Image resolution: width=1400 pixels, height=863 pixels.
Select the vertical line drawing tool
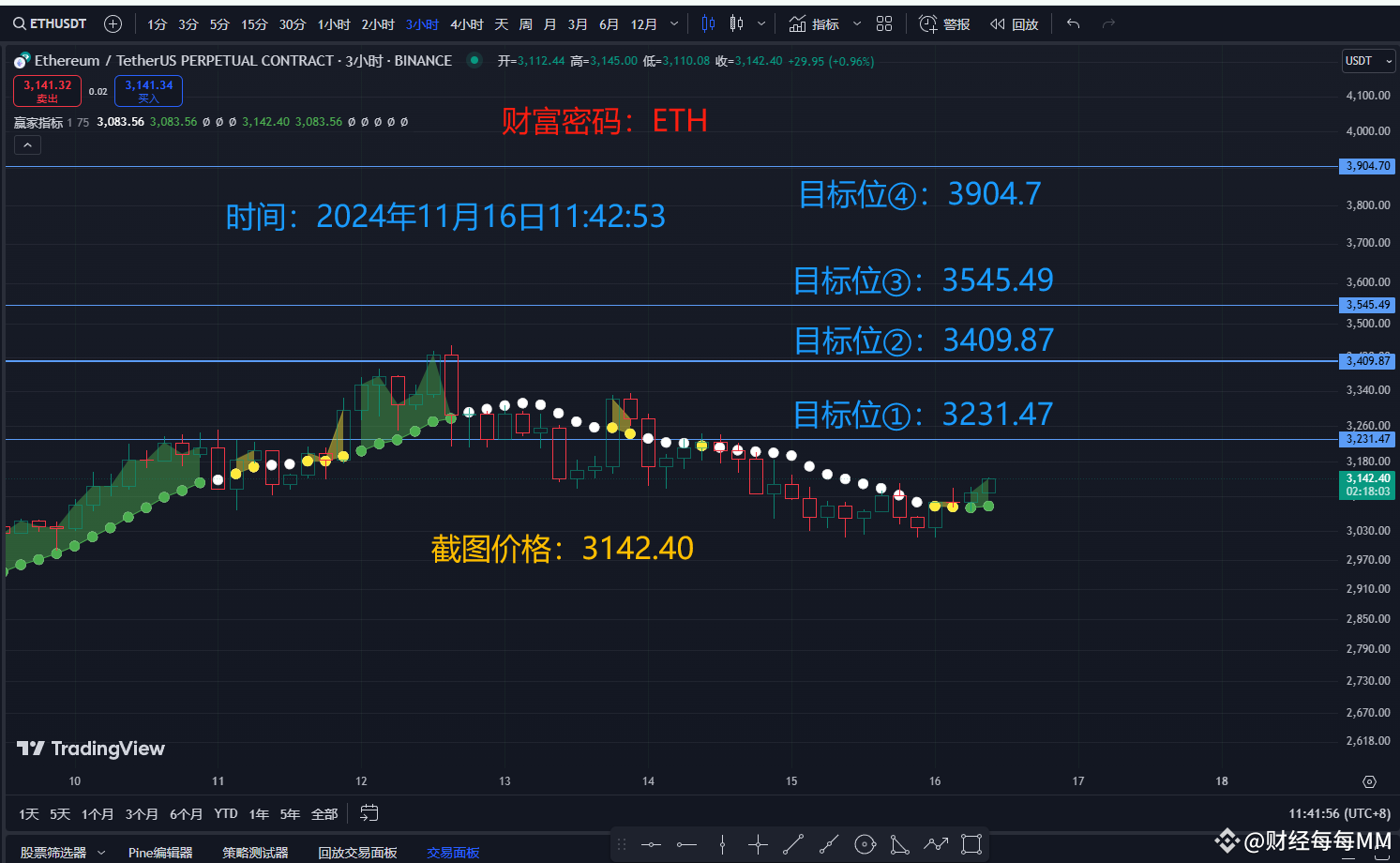pos(722,844)
